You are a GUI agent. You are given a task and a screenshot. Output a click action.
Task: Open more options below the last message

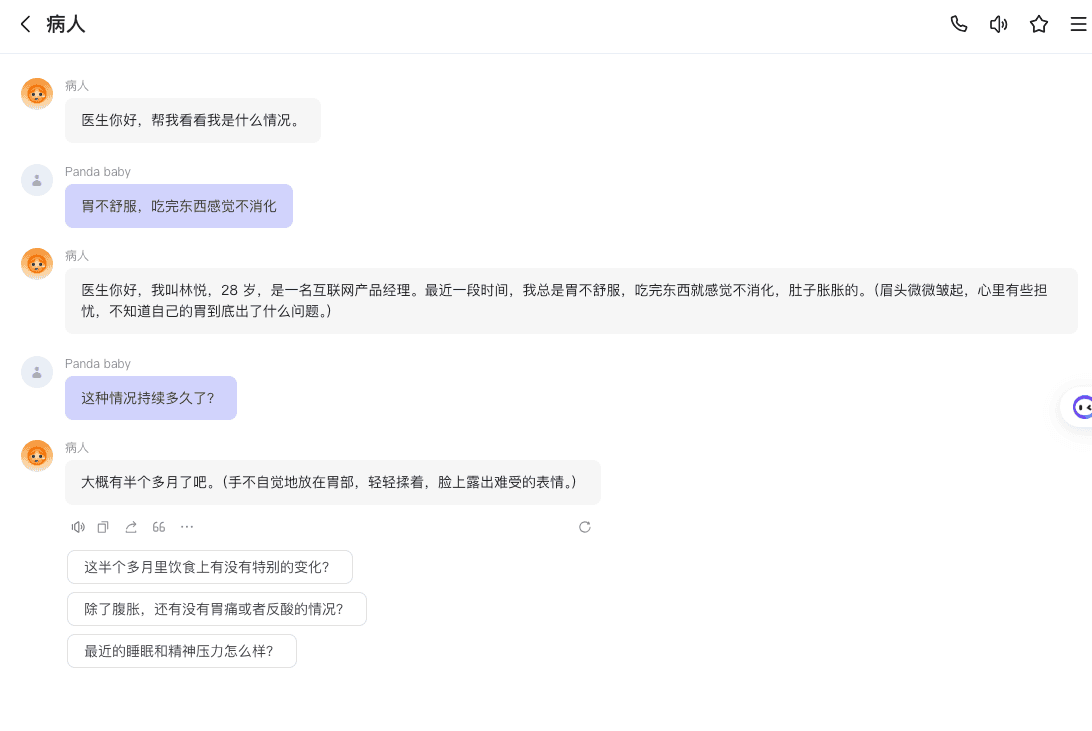pos(187,527)
